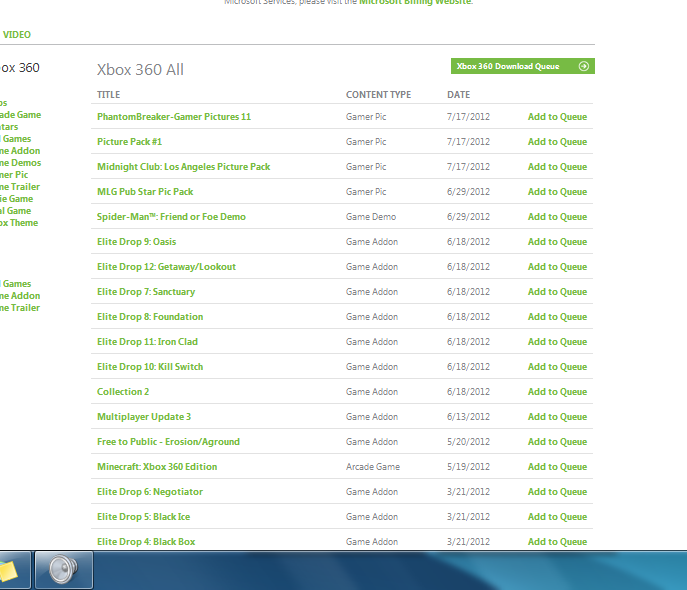The width and height of the screenshot is (687, 590).
Task: Open Elite Drop 12: Getaway/Lookout link
Action: click(166, 266)
